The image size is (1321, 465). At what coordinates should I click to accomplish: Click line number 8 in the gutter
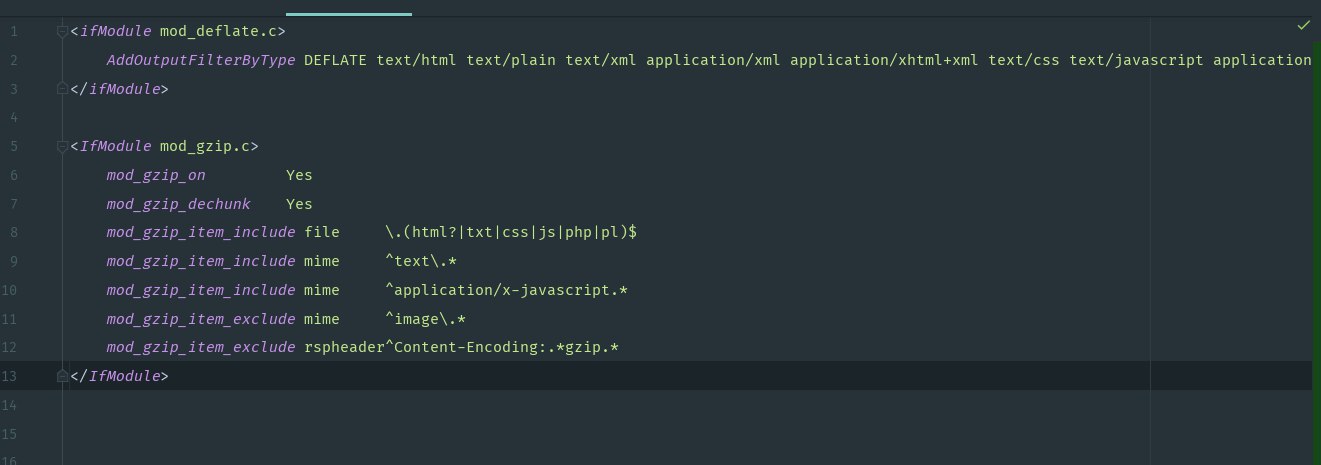pos(14,232)
